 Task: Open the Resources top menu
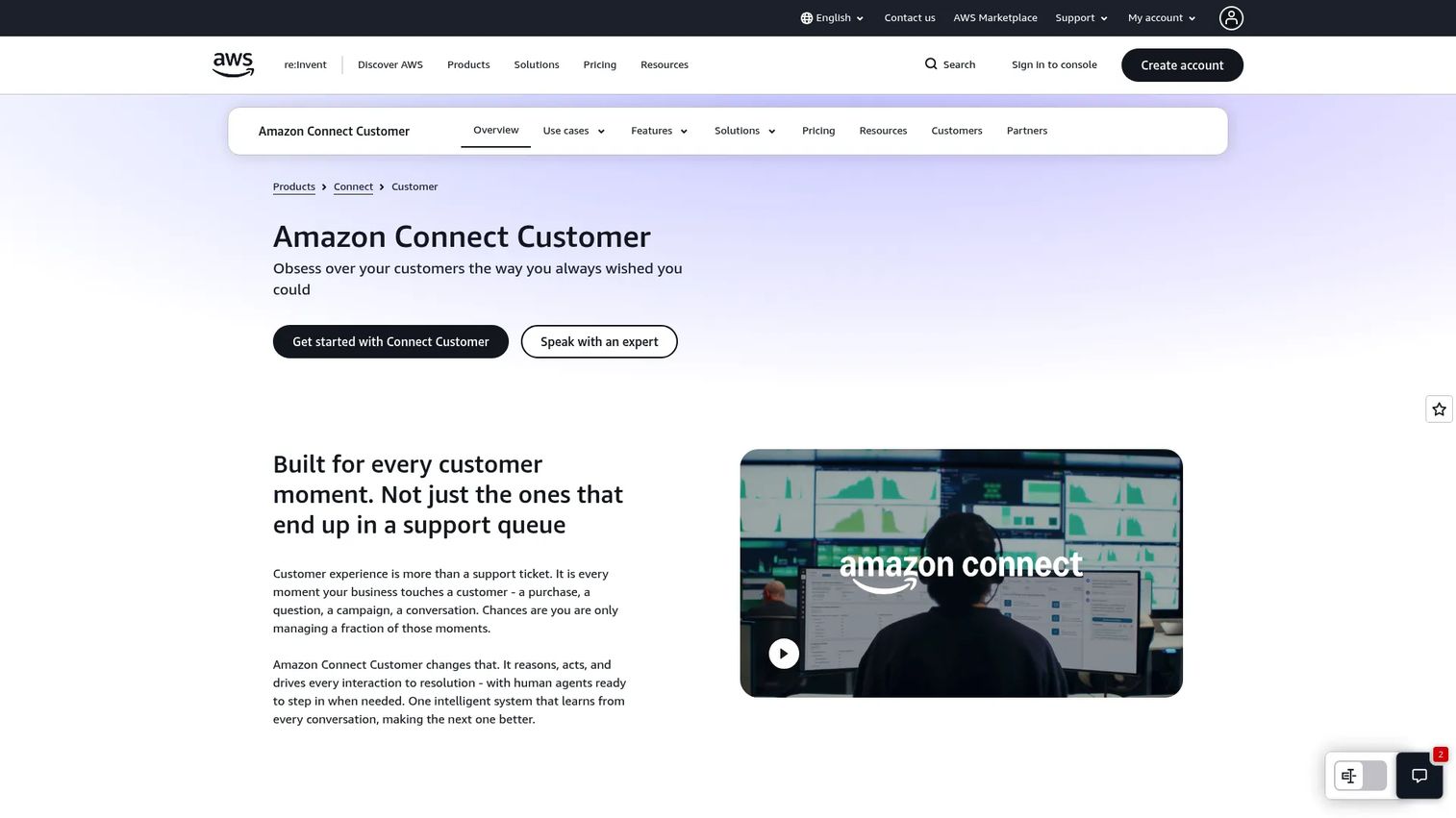click(x=665, y=64)
